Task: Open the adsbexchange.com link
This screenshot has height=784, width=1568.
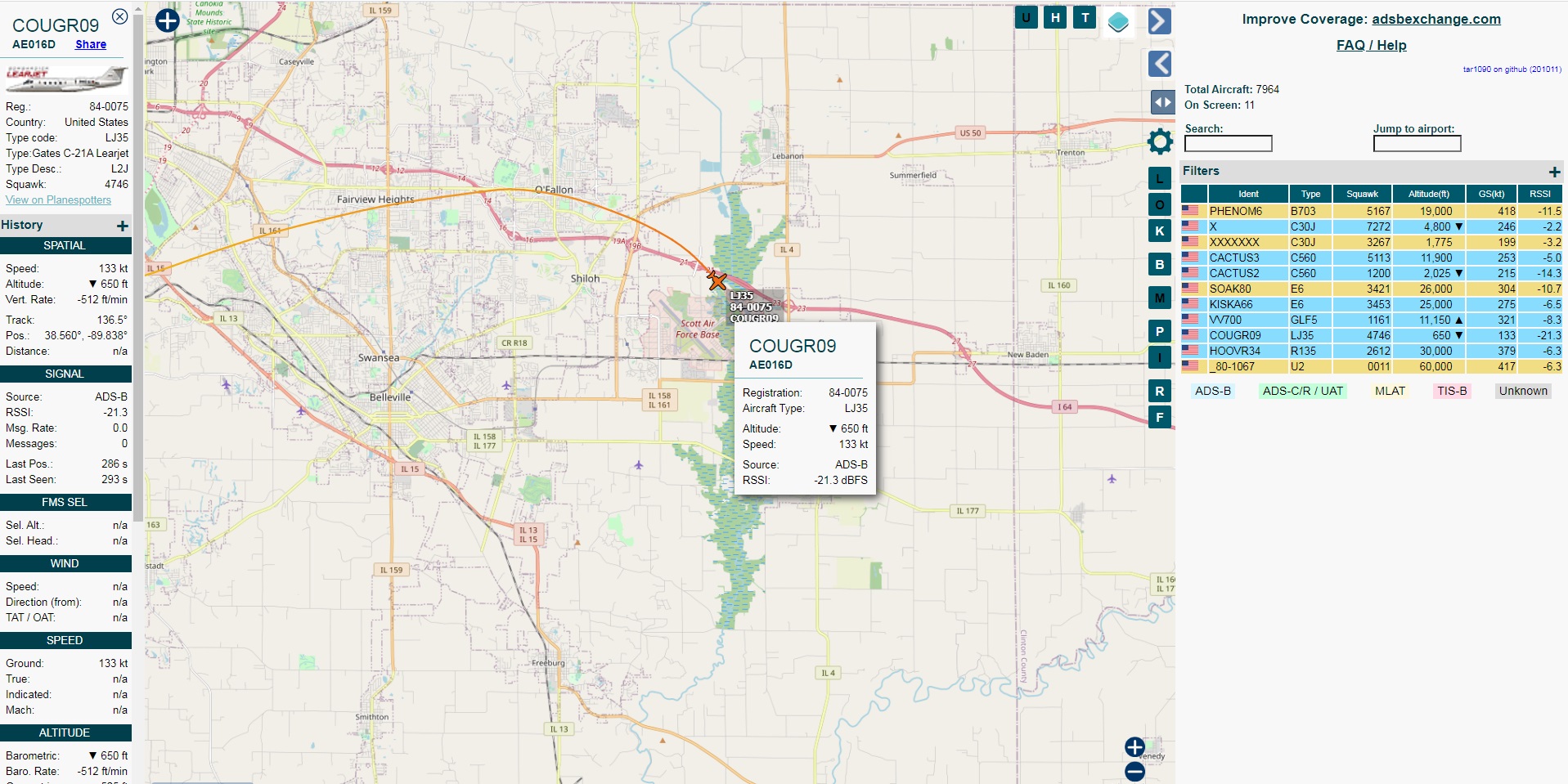Action: (x=1436, y=19)
